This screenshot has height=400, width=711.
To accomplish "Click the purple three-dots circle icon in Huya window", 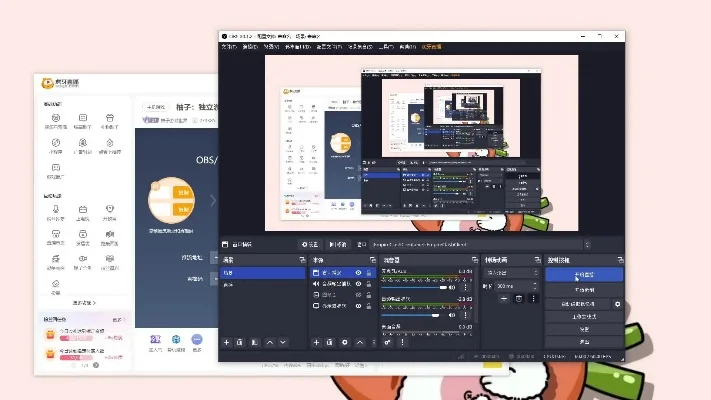I will click(197, 339).
